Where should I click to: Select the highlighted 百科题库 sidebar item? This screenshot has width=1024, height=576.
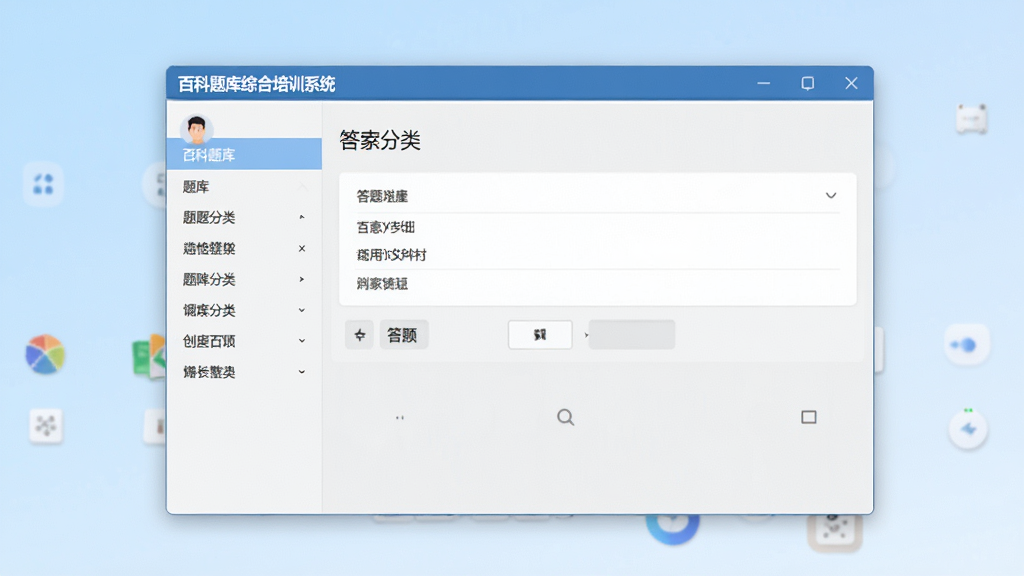[244, 154]
